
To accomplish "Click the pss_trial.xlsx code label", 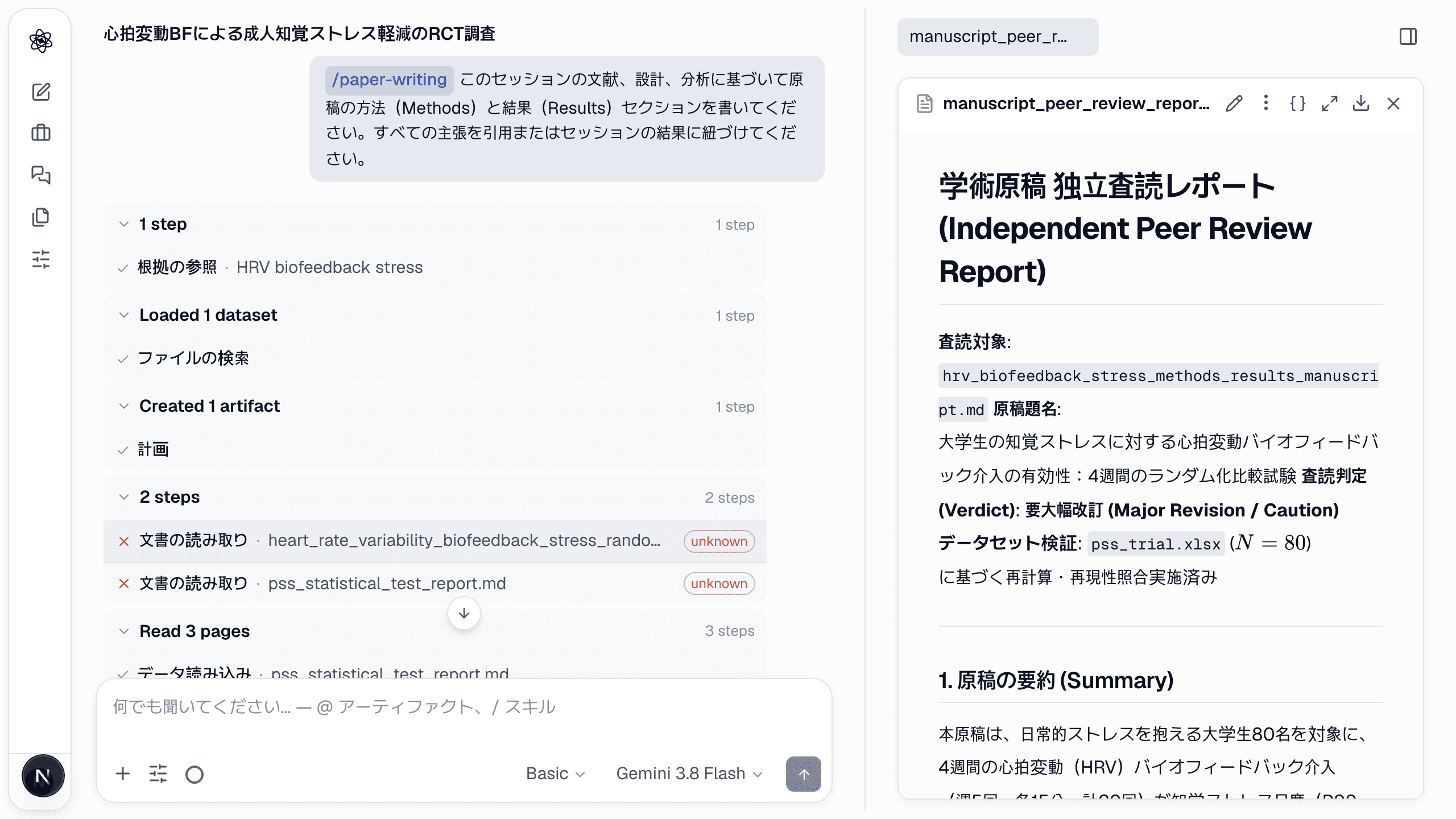I will [x=1156, y=544].
